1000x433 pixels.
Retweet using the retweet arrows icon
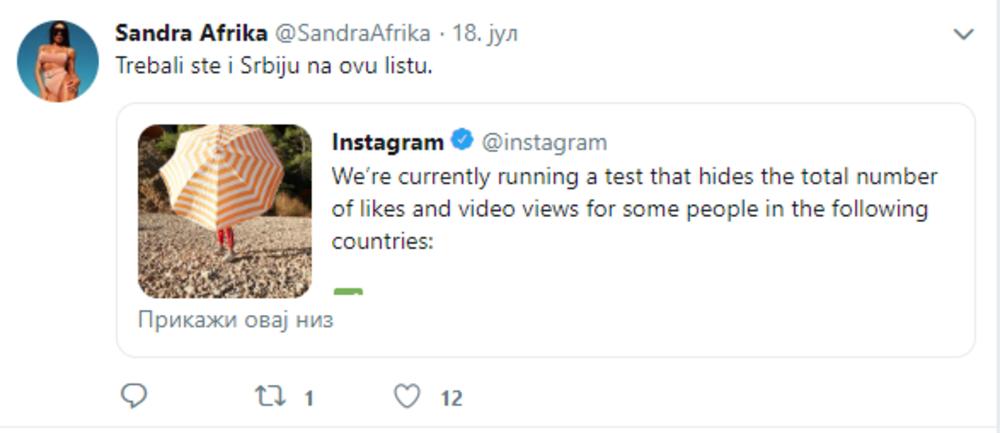[x=270, y=397]
